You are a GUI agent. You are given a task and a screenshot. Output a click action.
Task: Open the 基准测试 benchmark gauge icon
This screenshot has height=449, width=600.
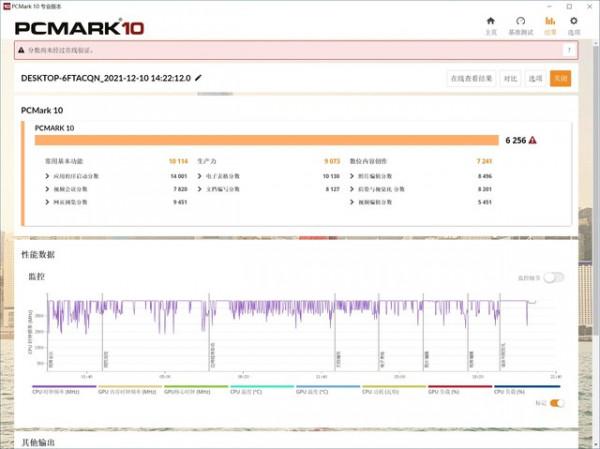click(520, 24)
